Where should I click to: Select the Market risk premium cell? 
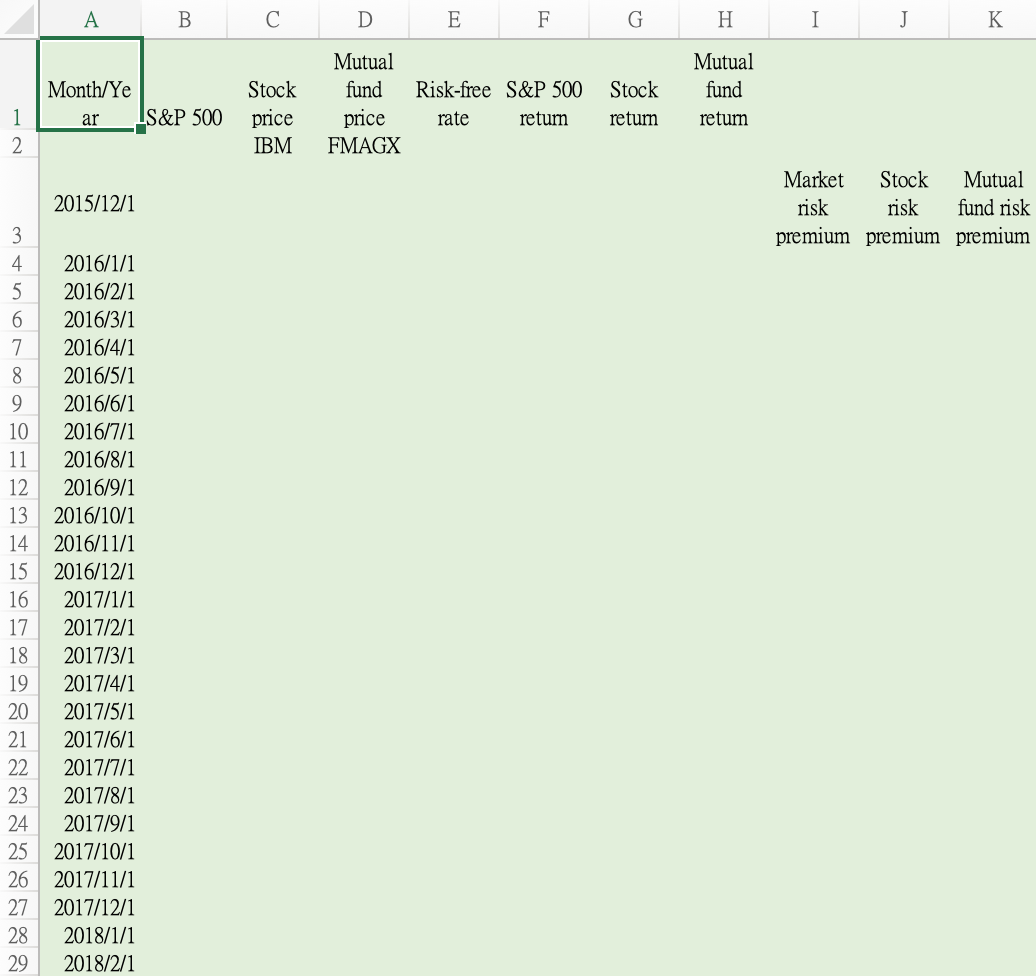tap(813, 208)
